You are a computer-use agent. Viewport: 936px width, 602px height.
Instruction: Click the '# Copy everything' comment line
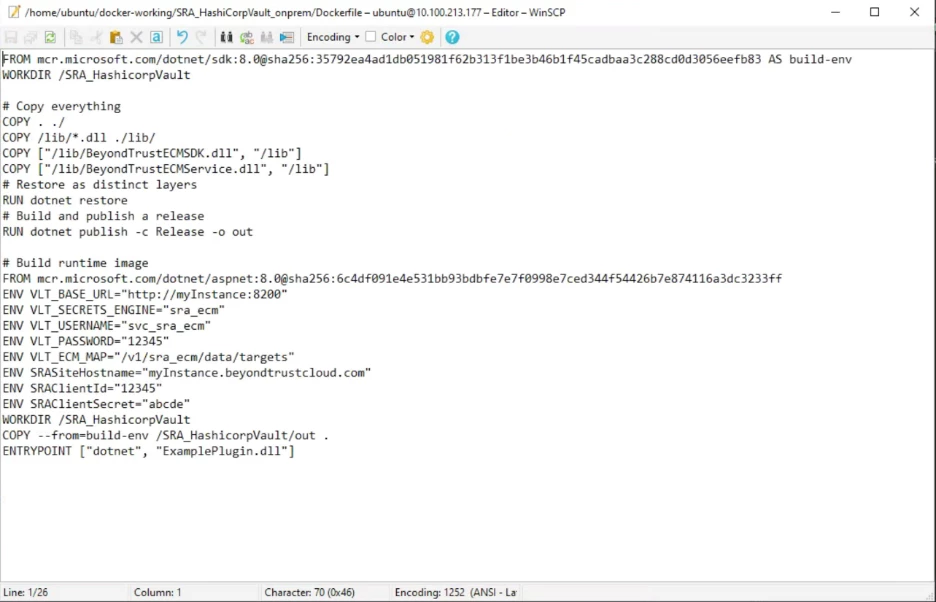click(x=61, y=106)
